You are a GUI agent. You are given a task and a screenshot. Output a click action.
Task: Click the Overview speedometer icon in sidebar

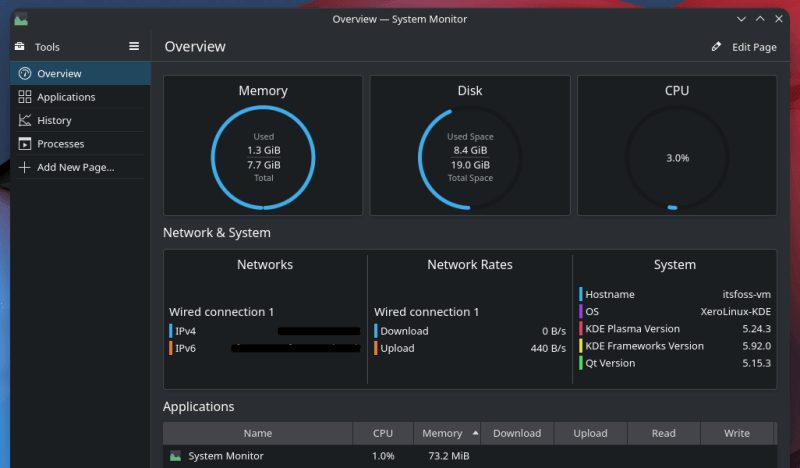[25, 74]
